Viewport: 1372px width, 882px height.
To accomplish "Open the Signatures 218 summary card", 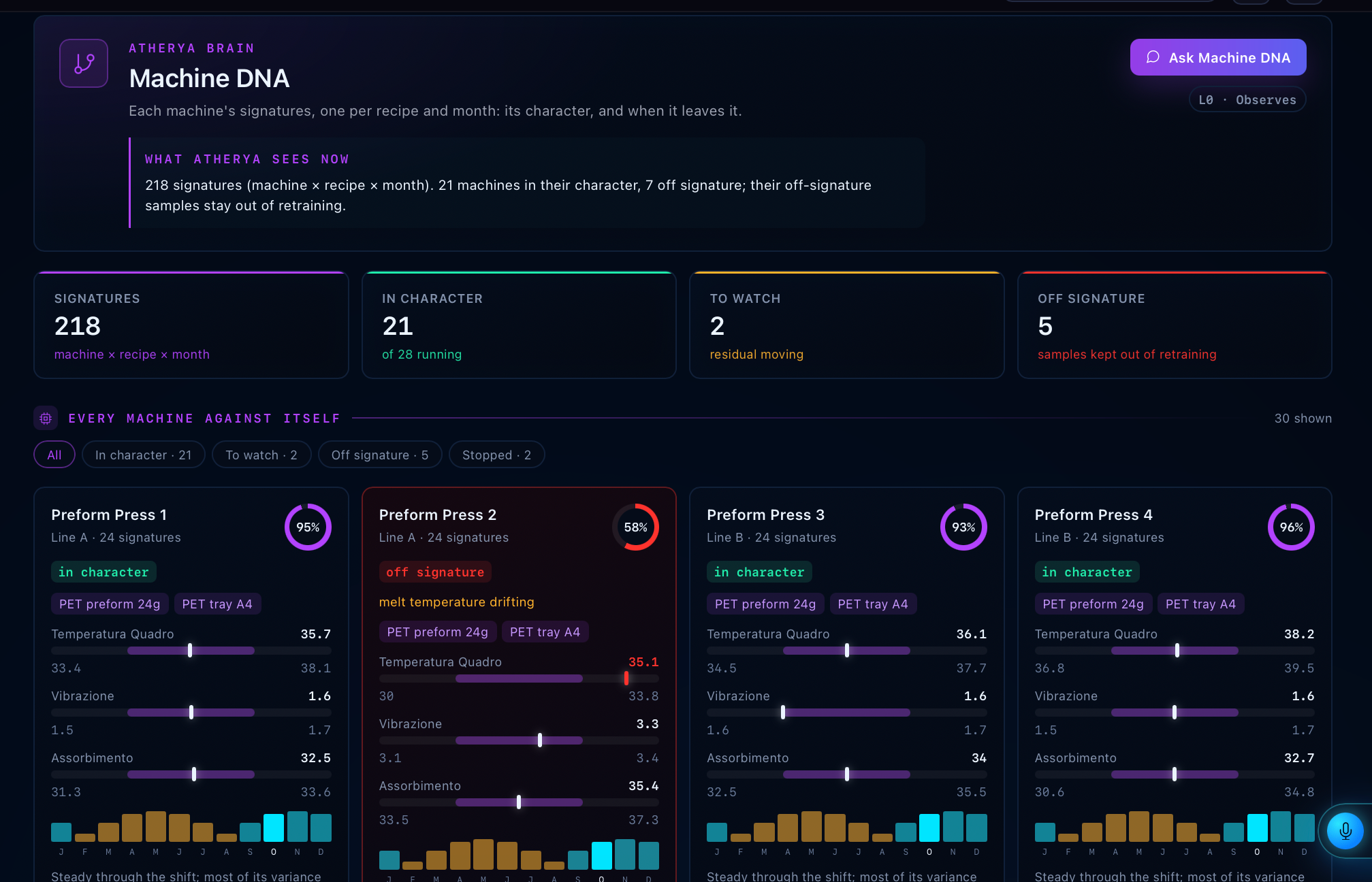I will pyautogui.click(x=191, y=325).
